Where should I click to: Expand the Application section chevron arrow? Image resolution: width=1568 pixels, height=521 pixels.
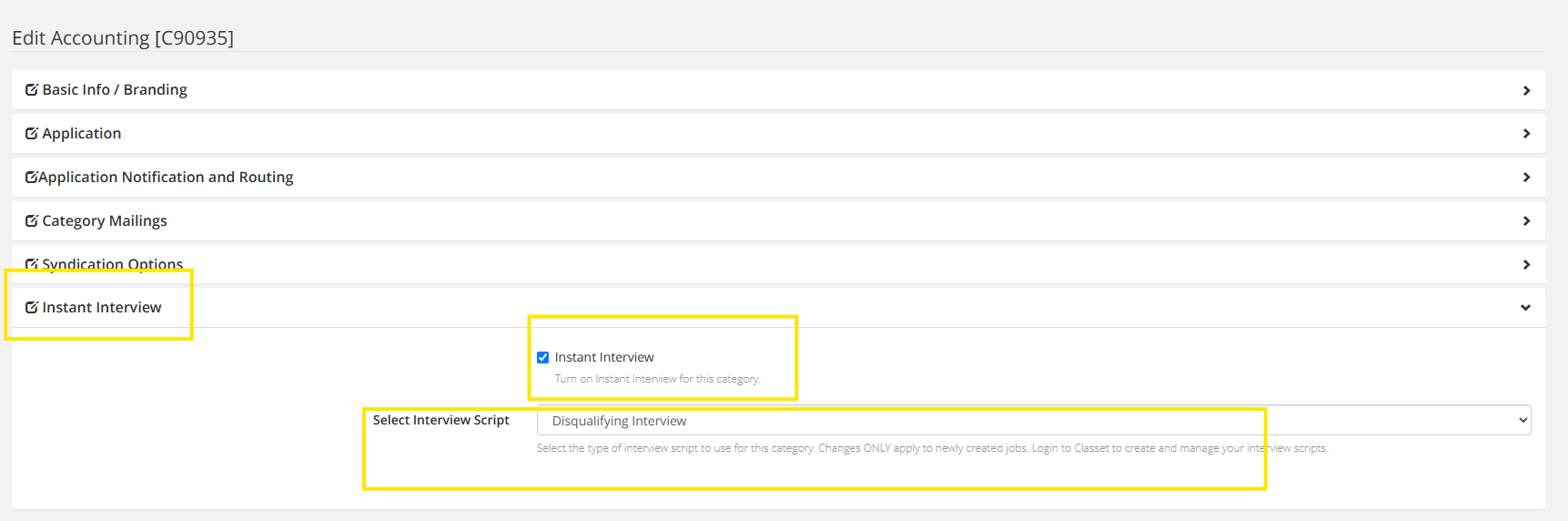pos(1526,134)
